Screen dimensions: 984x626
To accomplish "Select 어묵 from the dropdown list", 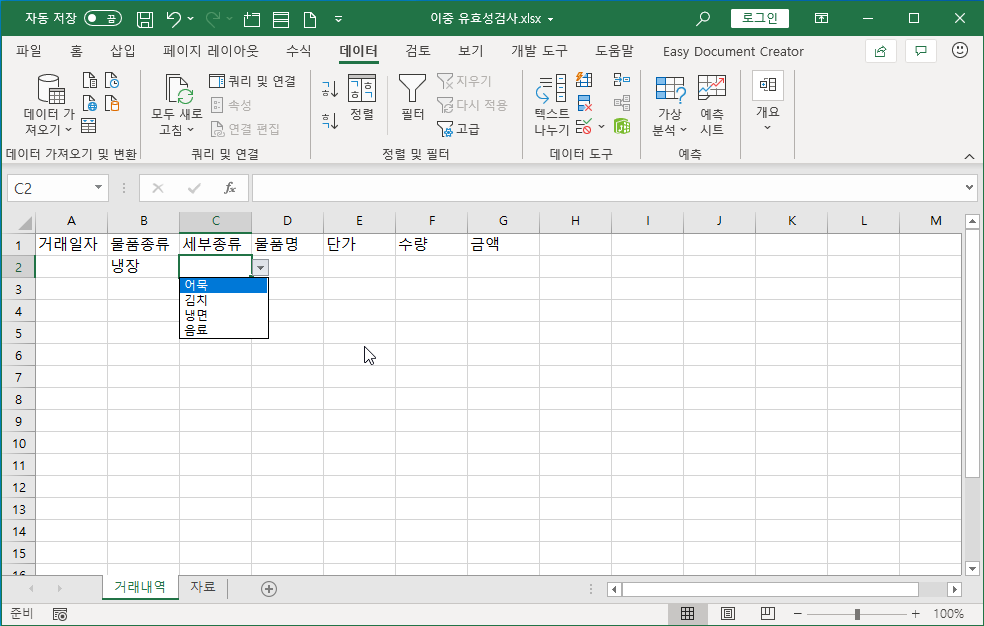I will [x=223, y=285].
